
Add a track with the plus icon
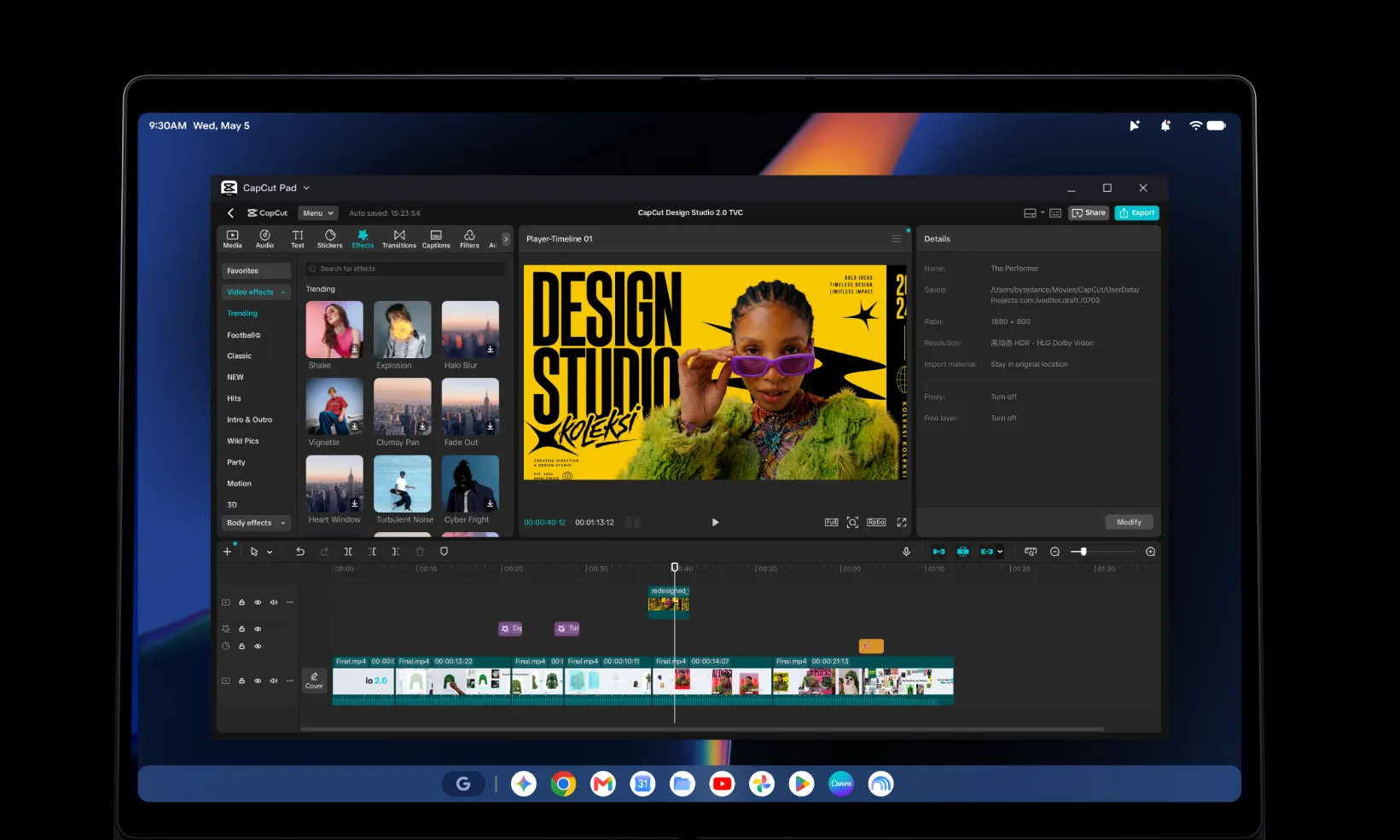(228, 552)
